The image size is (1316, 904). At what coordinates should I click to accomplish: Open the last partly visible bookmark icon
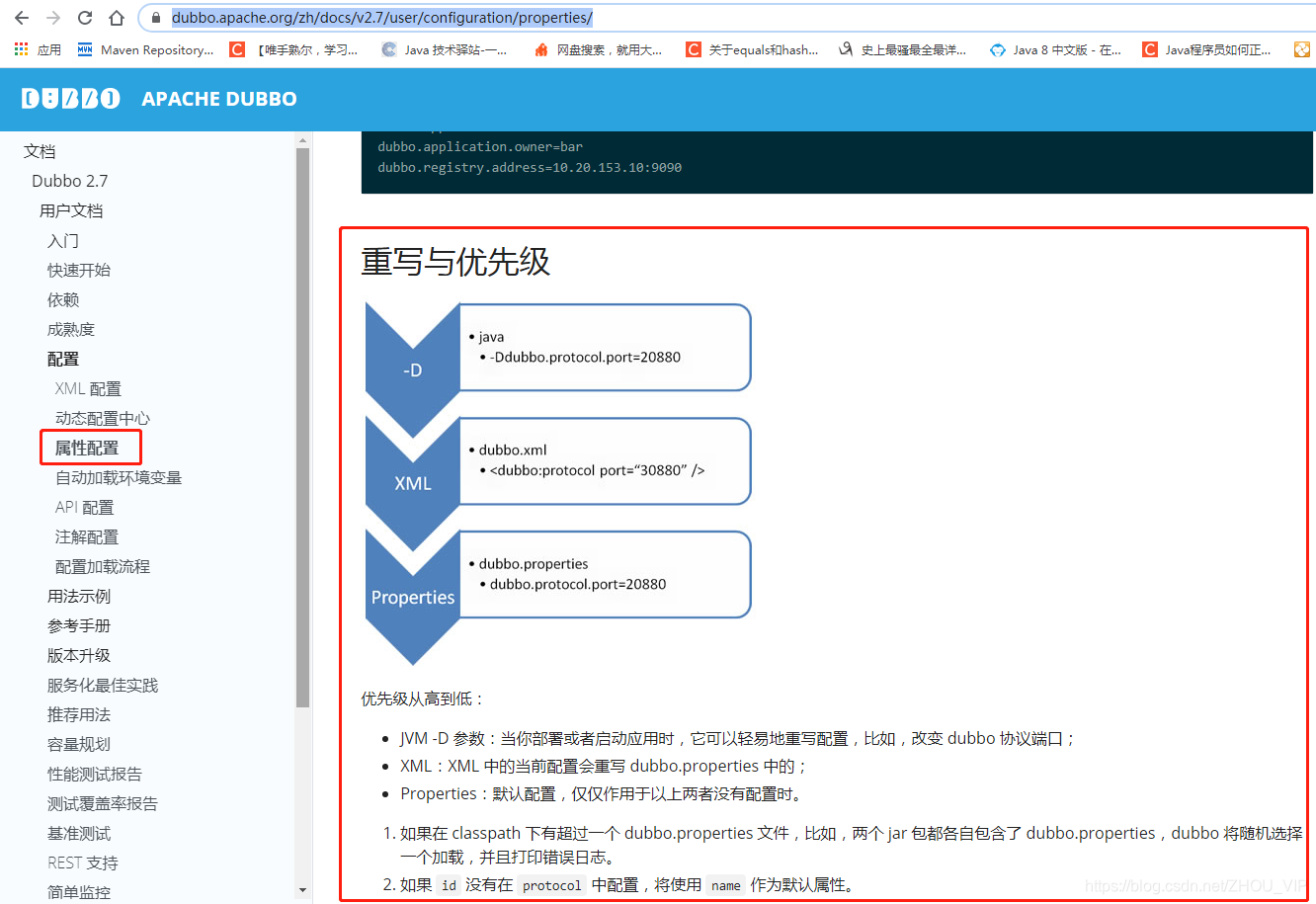(x=1302, y=49)
